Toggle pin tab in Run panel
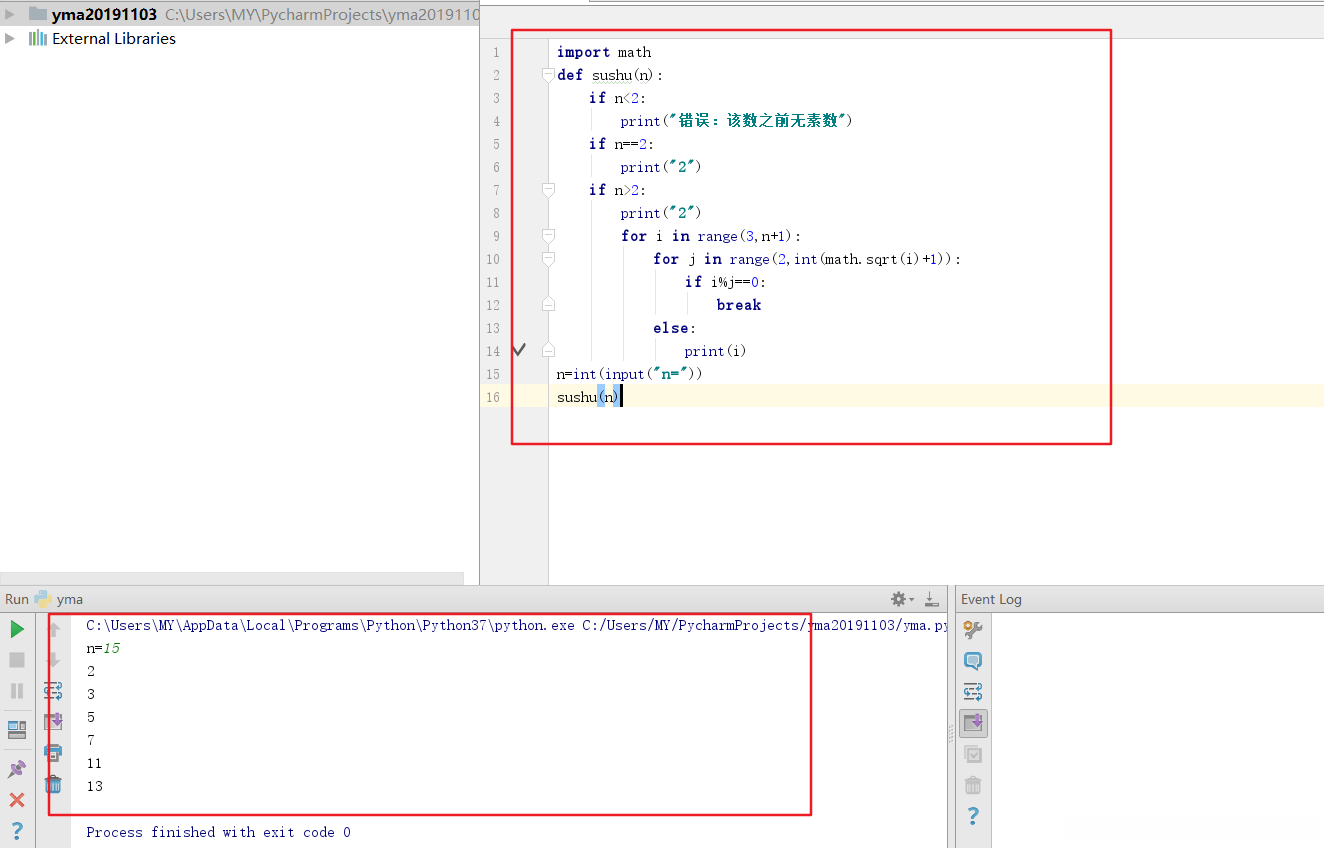1324x848 pixels. tap(17, 769)
